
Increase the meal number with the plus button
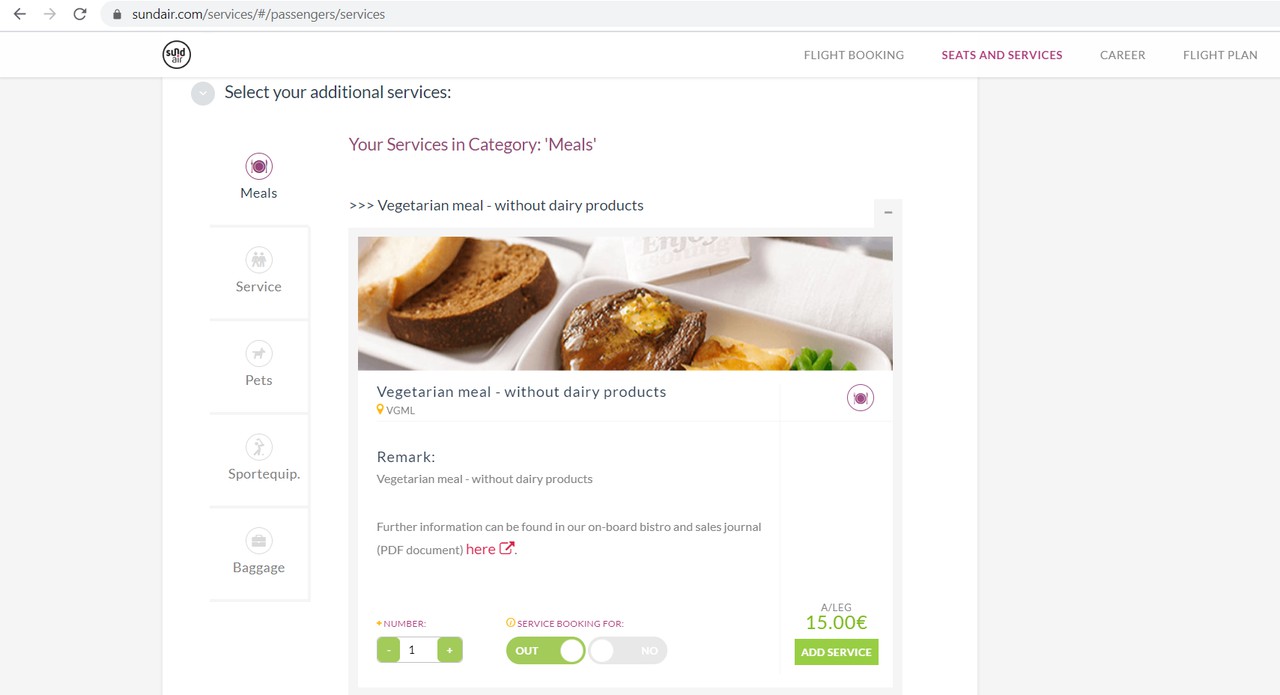pos(450,650)
